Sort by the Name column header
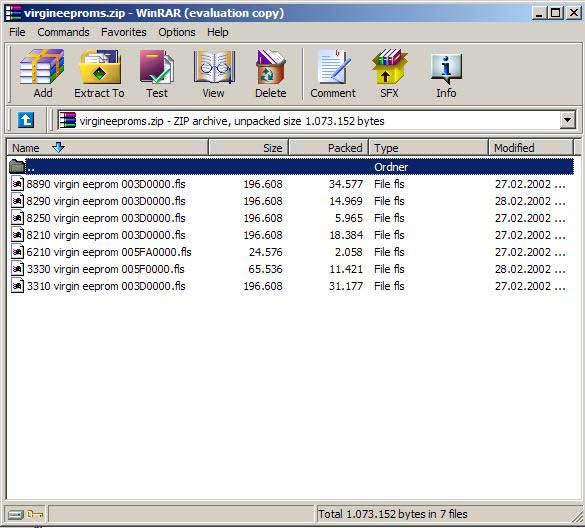 click(x=107, y=148)
